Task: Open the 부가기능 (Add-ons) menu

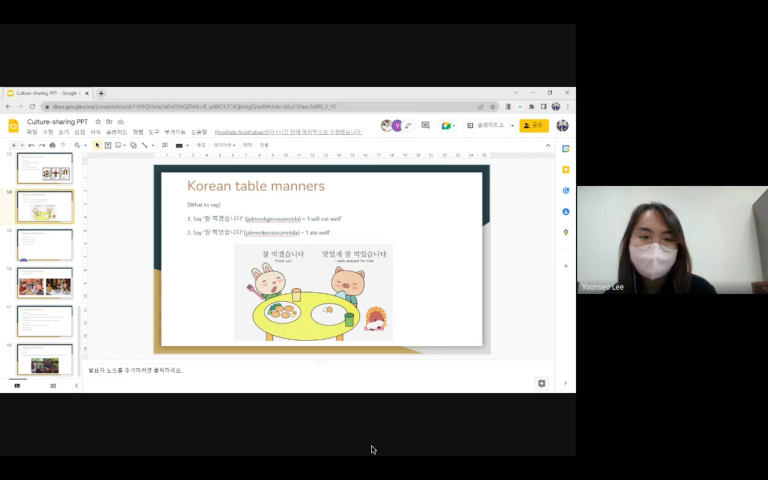Action: pyautogui.click(x=175, y=132)
